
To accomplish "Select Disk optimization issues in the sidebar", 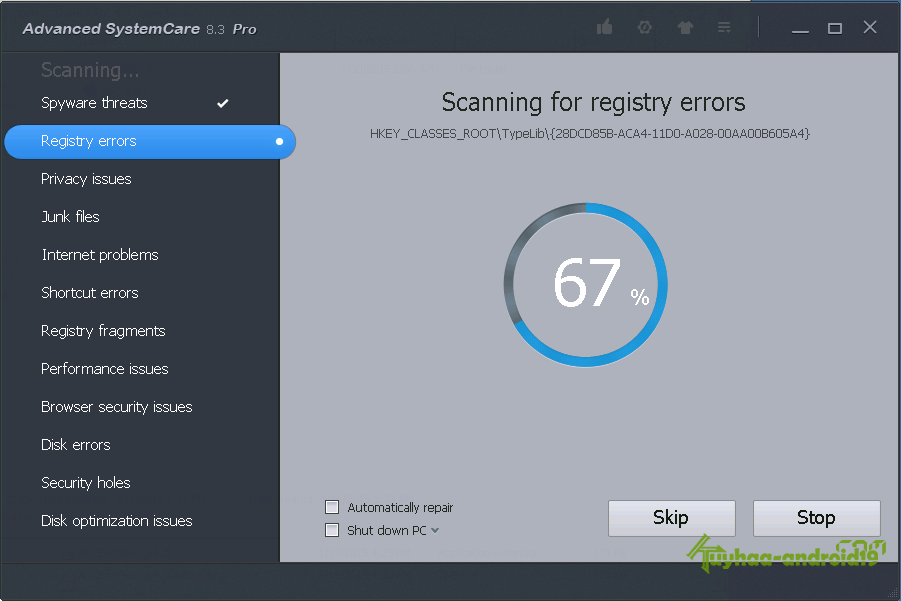I will (x=117, y=521).
